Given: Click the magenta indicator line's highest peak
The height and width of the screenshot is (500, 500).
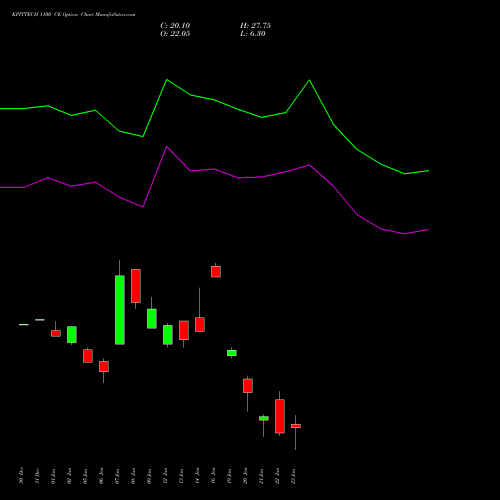Looking at the screenshot, I should [167, 147].
